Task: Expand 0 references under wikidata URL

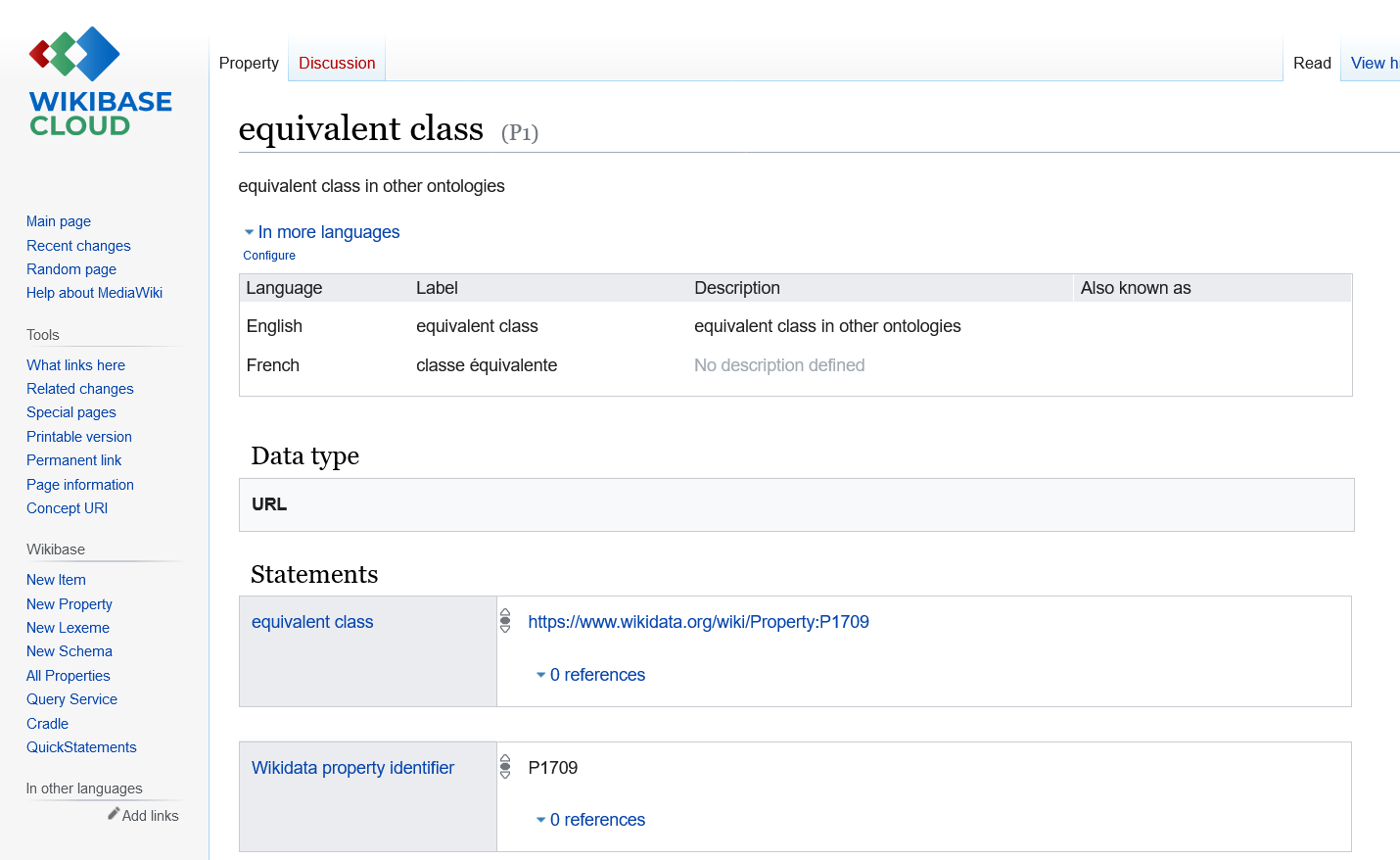Action: coord(590,675)
